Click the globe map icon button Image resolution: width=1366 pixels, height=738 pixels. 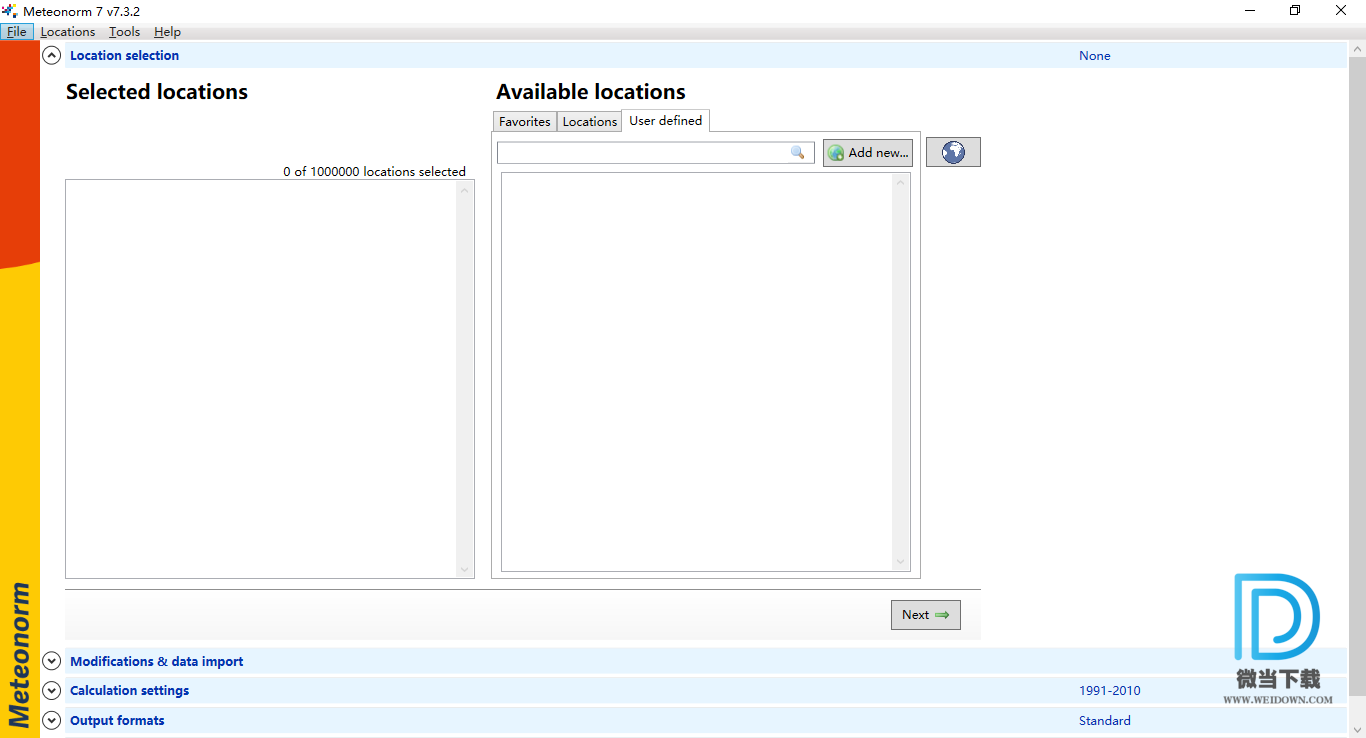(953, 152)
